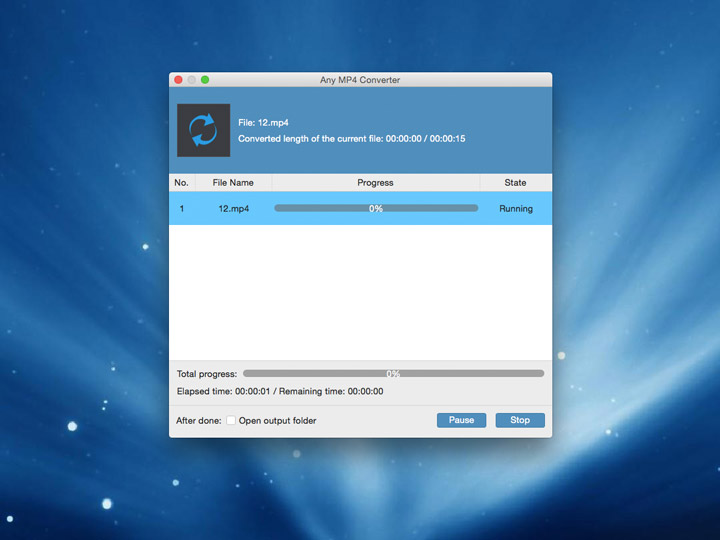Click the Total progress label

[207, 374]
